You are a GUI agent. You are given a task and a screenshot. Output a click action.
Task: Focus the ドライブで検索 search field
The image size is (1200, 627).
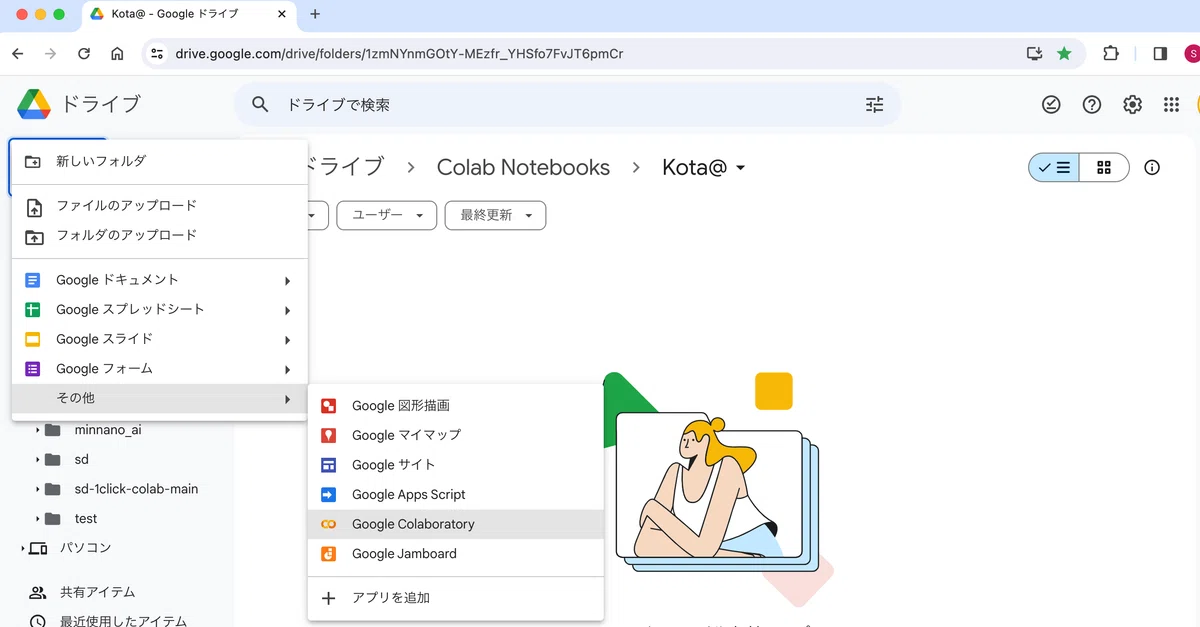[567, 104]
